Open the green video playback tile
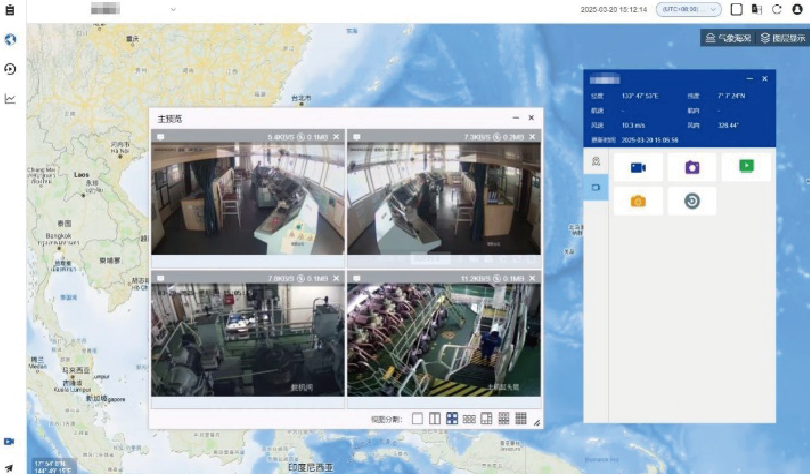The image size is (810, 474). [745, 166]
